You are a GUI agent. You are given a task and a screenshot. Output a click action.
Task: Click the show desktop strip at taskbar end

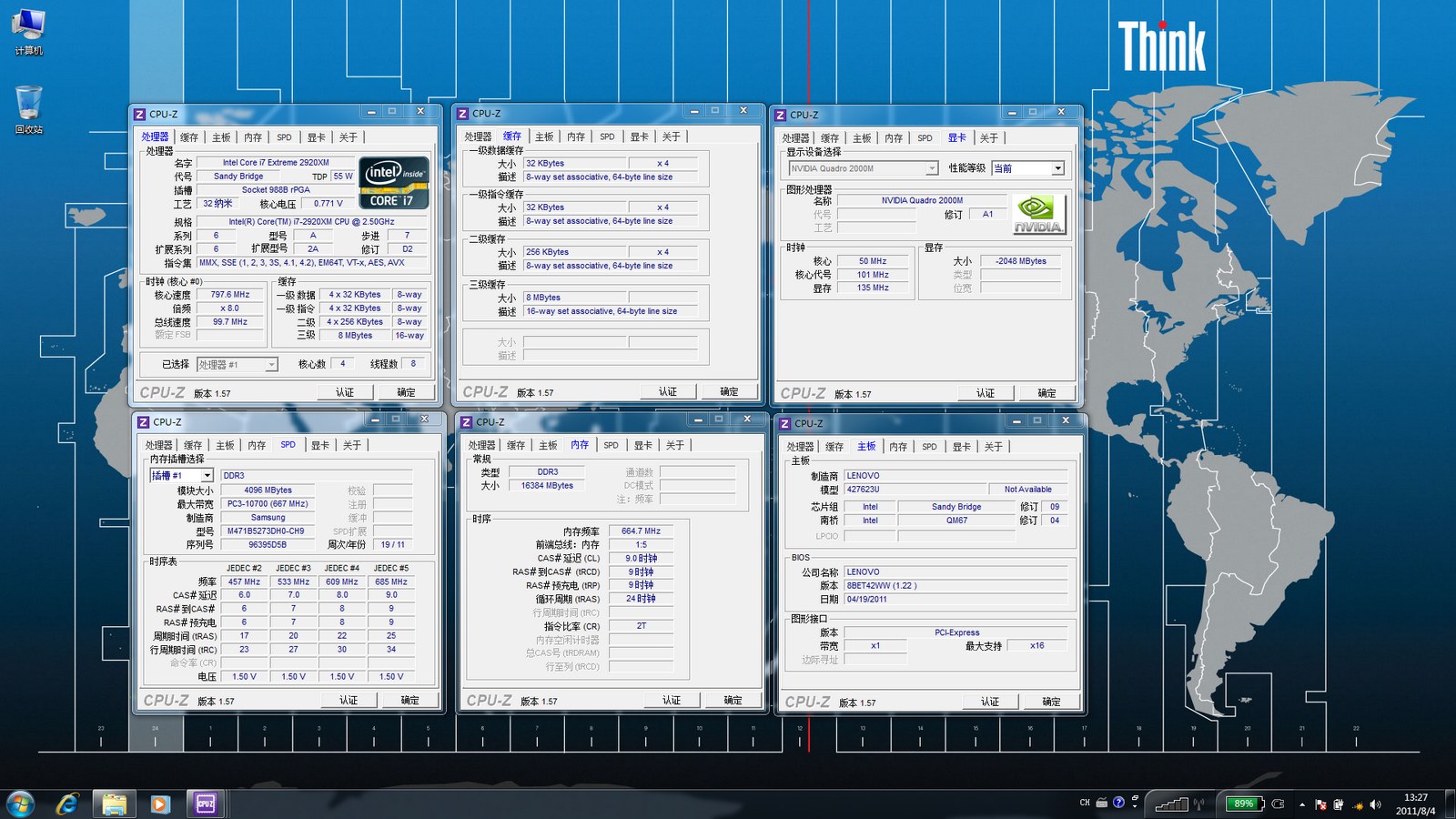pos(1451,804)
